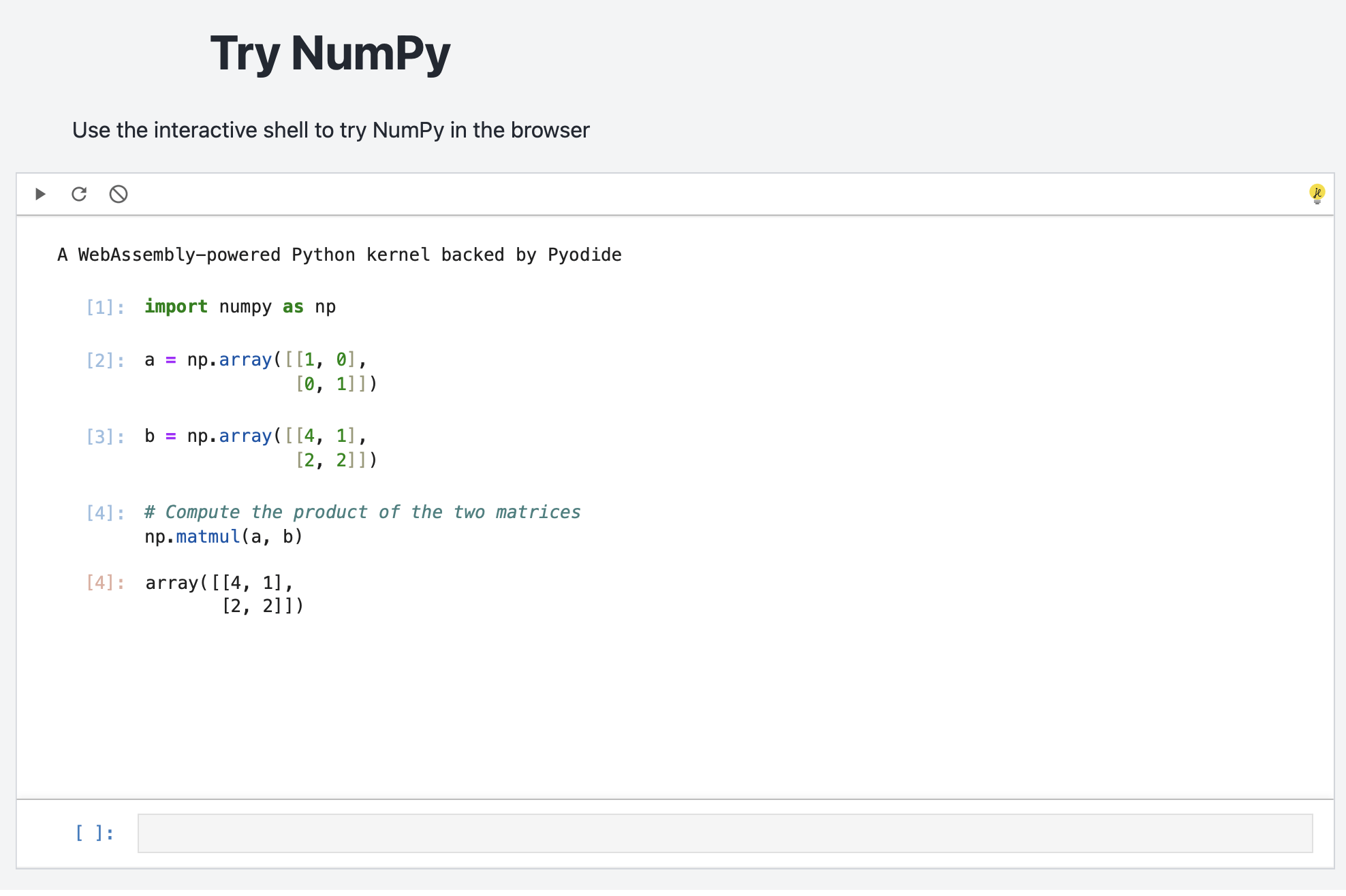Click the Run play button in toolbar

pyautogui.click(x=40, y=194)
